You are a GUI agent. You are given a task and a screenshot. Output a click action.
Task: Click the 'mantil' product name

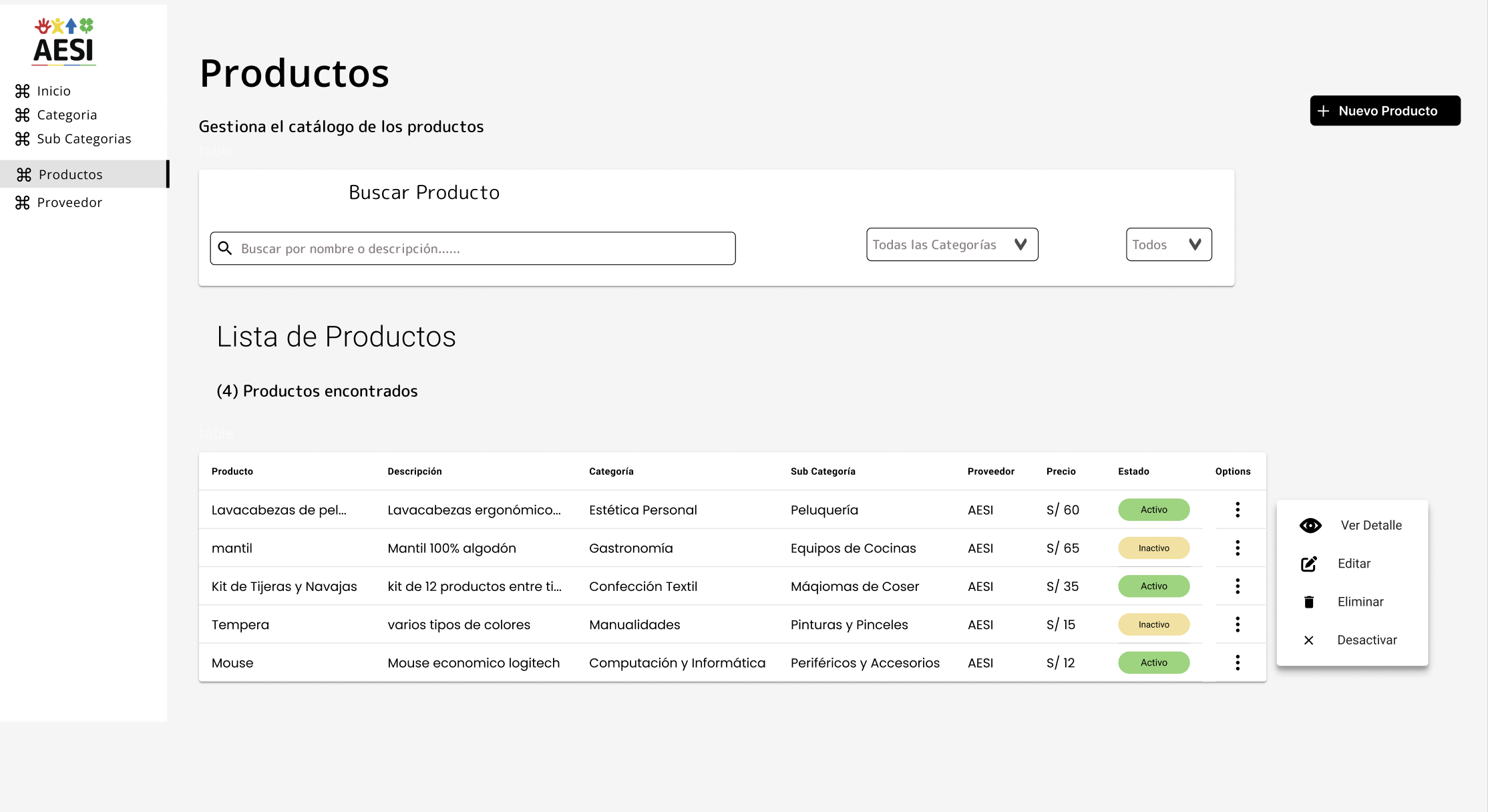[232, 548]
